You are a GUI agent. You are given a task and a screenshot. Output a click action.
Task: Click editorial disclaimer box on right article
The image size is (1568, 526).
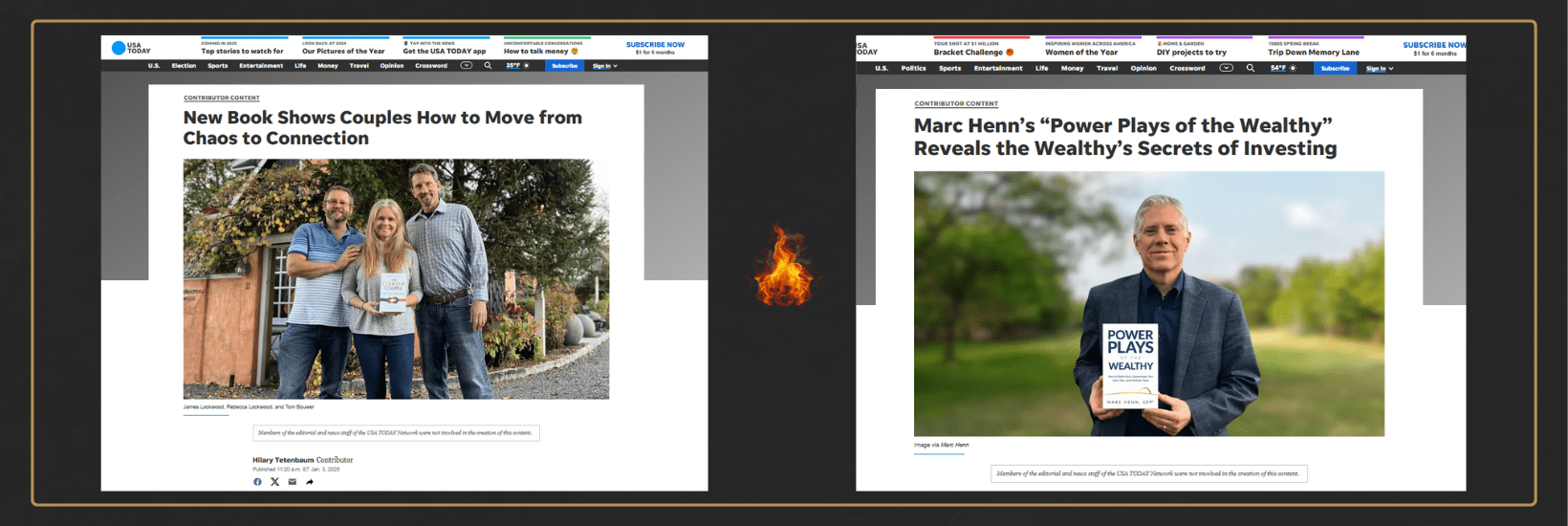click(x=1148, y=473)
